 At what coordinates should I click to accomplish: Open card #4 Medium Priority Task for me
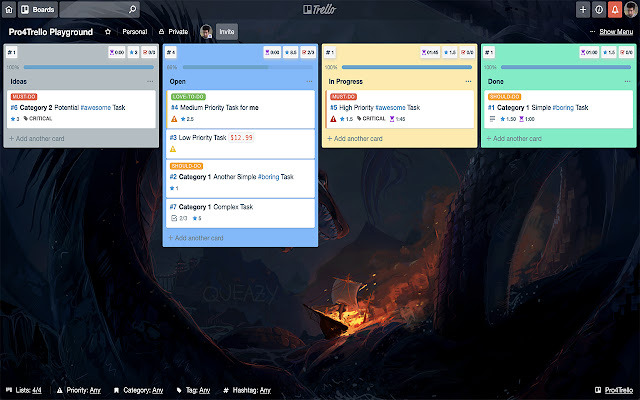(x=240, y=109)
